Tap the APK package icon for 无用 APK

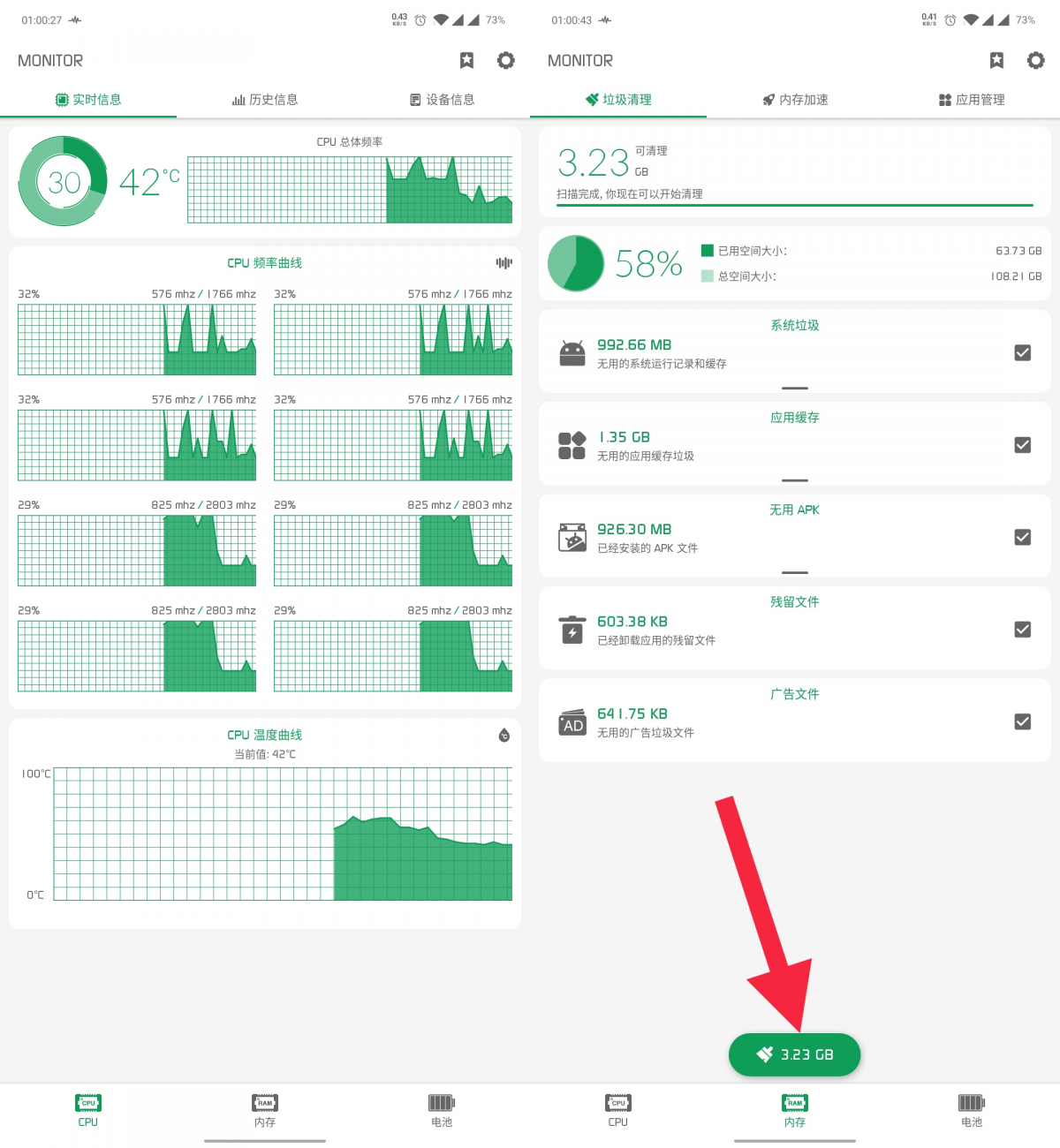point(572,537)
